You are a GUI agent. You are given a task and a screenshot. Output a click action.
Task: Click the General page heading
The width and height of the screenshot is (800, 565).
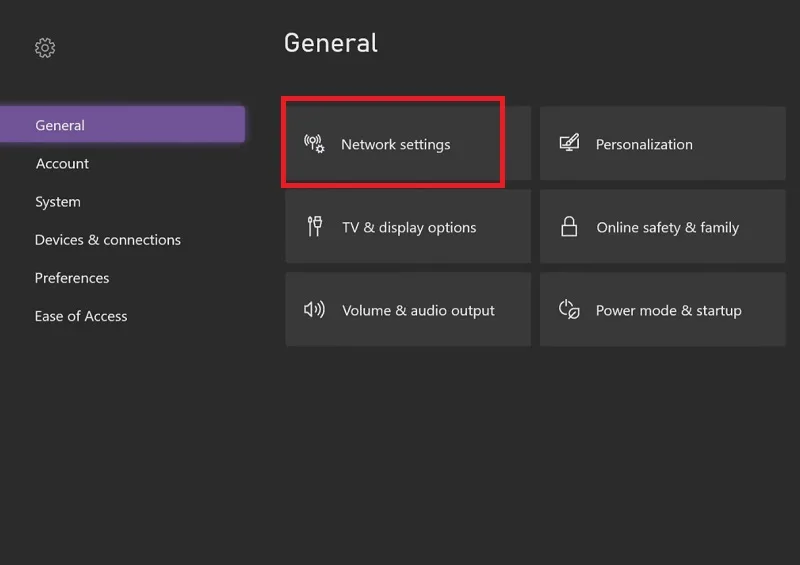(x=331, y=43)
